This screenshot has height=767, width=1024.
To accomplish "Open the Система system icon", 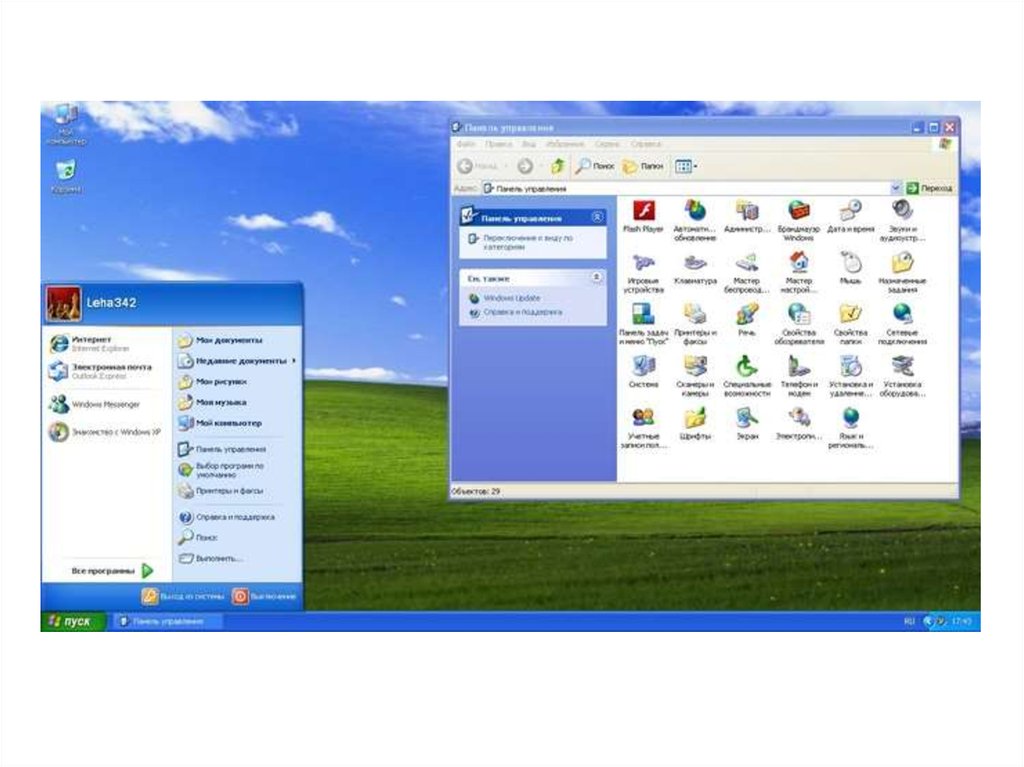I will click(x=643, y=368).
